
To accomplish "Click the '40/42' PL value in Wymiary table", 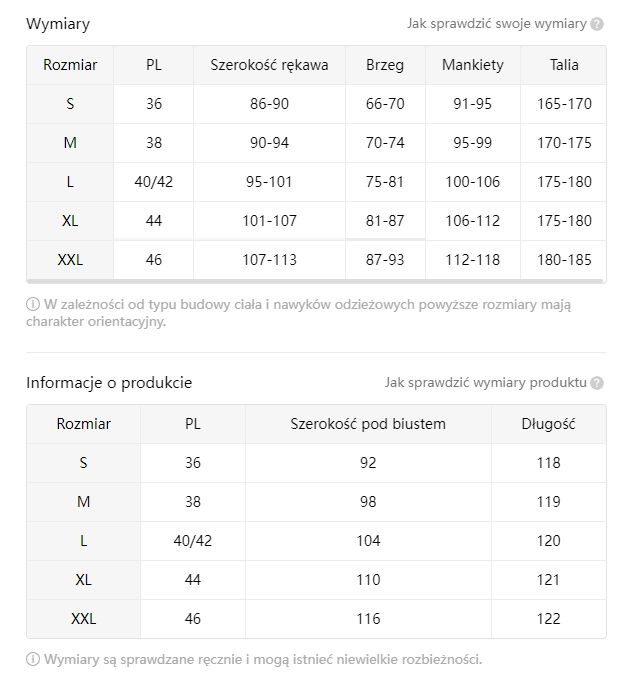I will 154,182.
